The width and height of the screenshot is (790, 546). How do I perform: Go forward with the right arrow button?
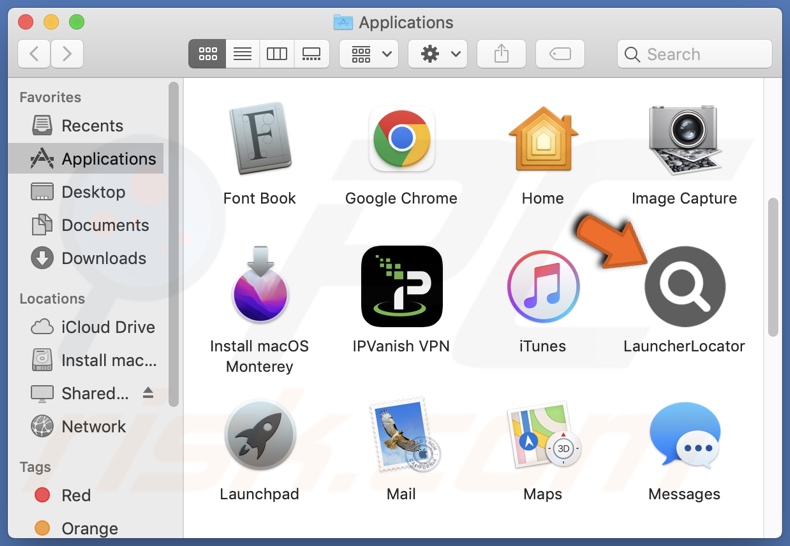coord(67,53)
